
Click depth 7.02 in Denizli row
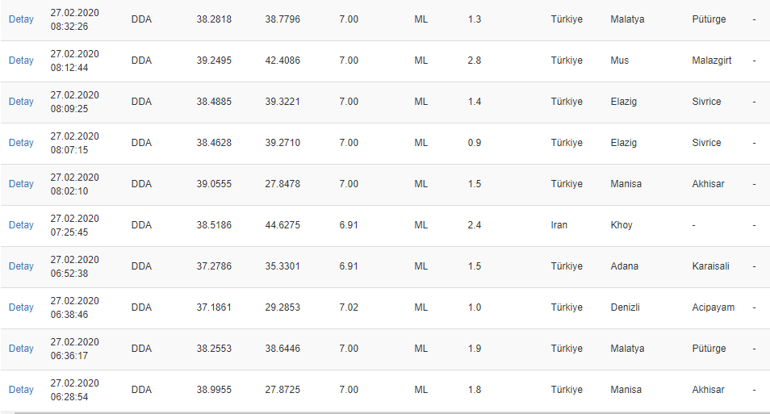(x=349, y=307)
